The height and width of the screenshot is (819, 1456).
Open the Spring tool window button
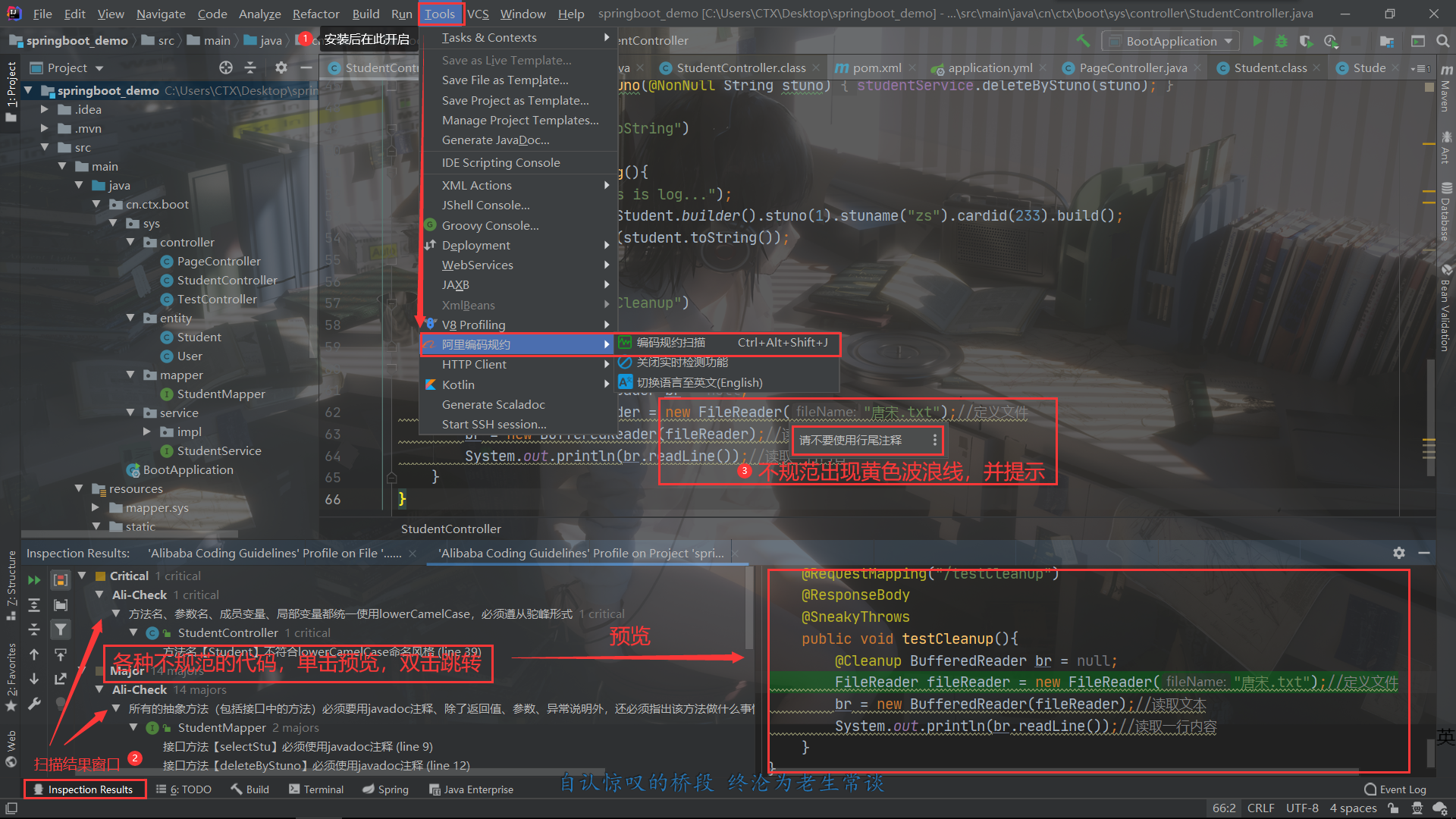385,789
